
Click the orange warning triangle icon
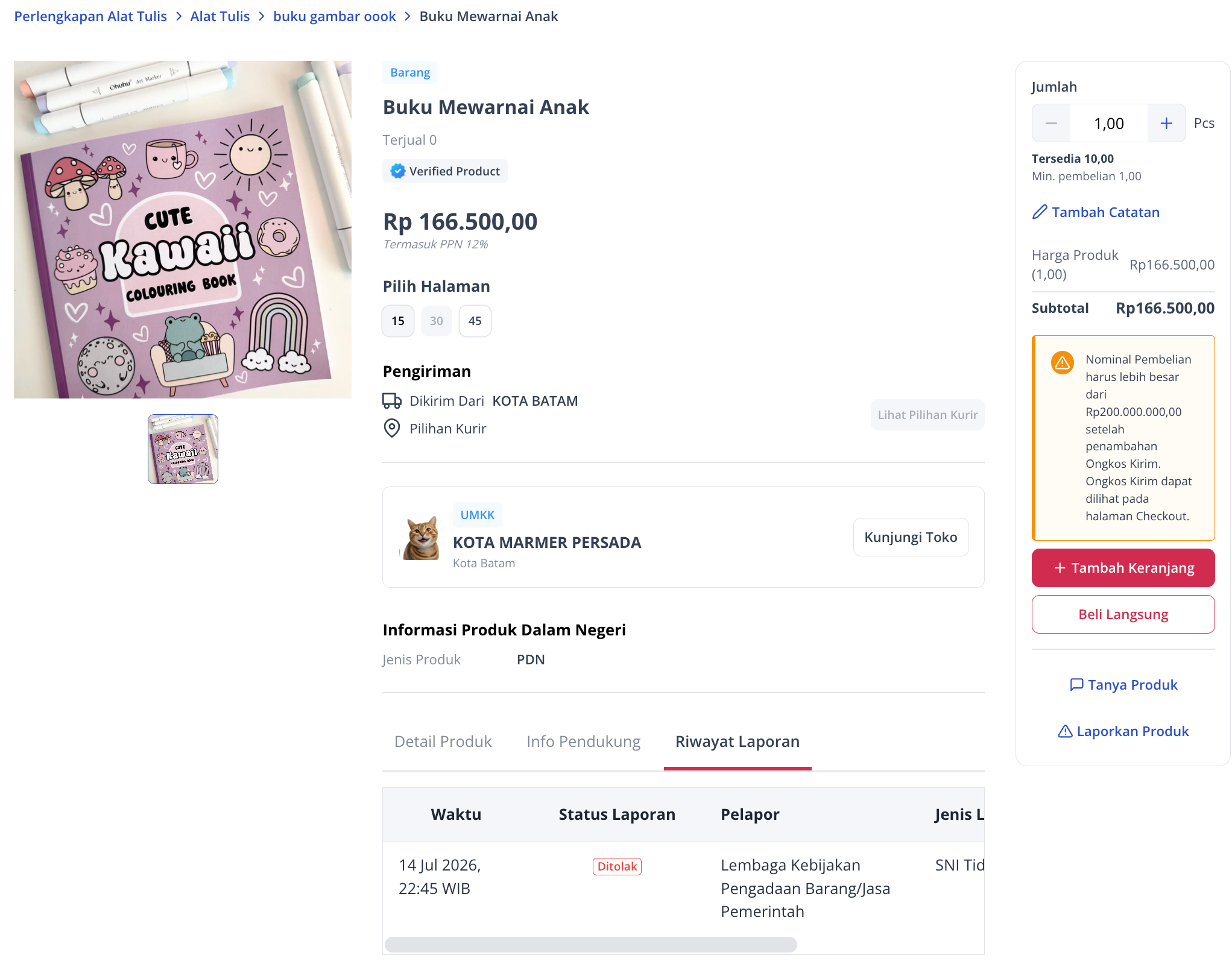coord(1063,363)
